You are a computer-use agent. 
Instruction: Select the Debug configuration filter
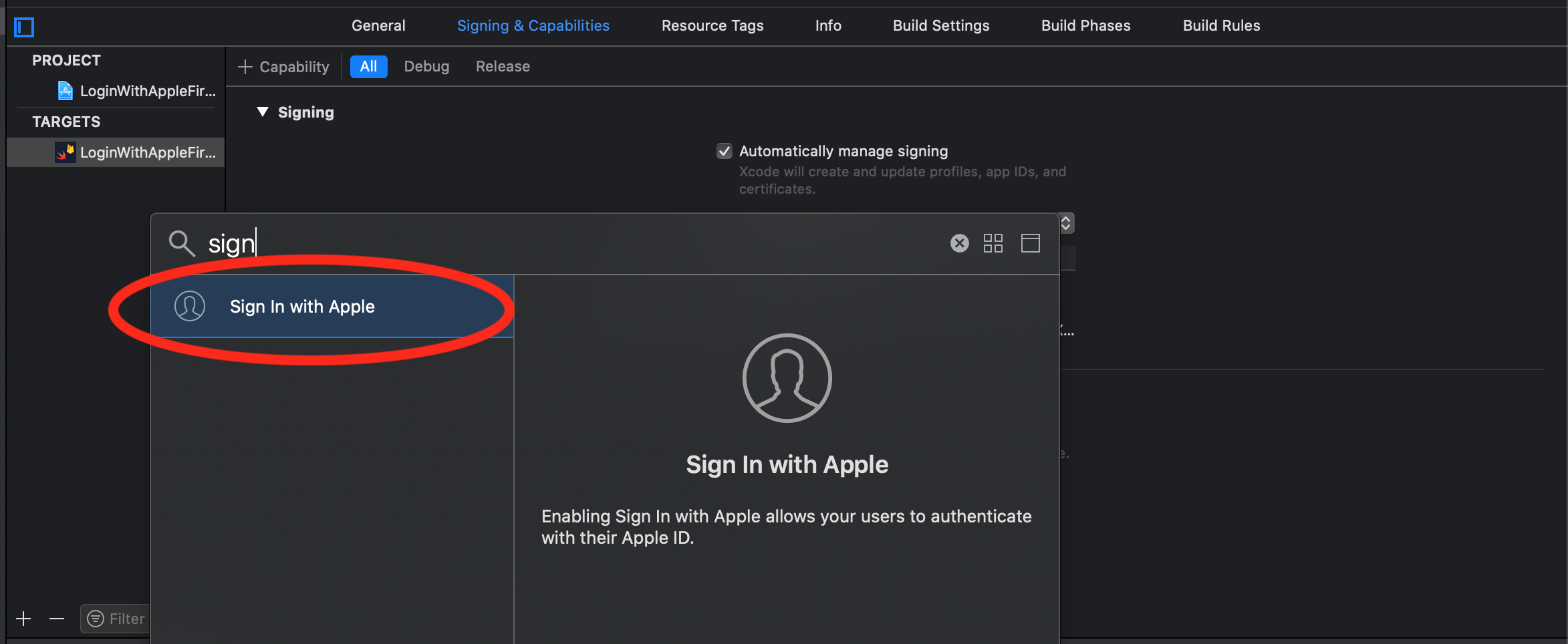coord(426,66)
